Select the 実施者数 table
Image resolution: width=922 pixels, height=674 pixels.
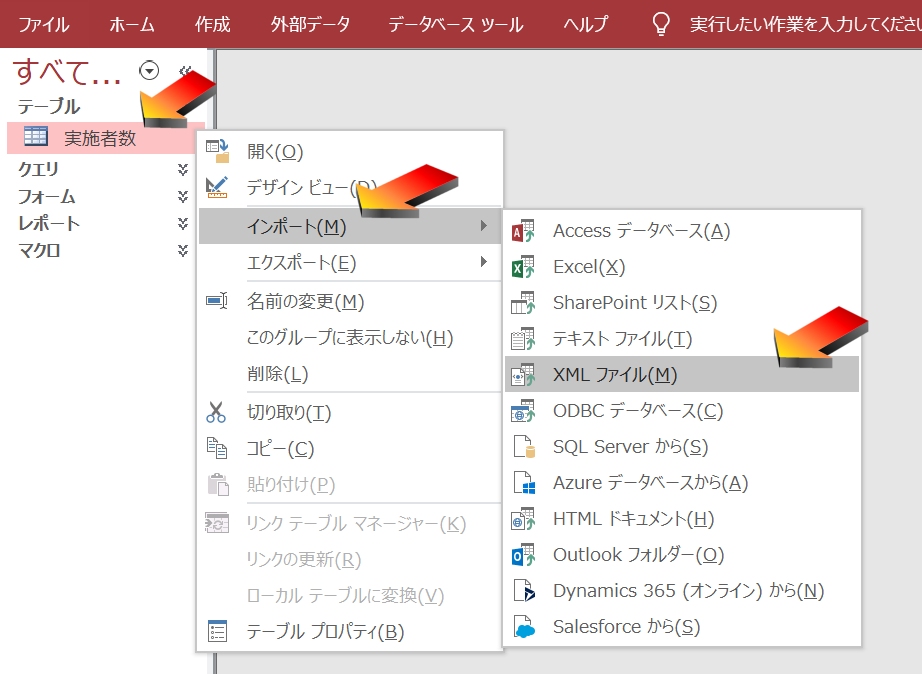106,138
